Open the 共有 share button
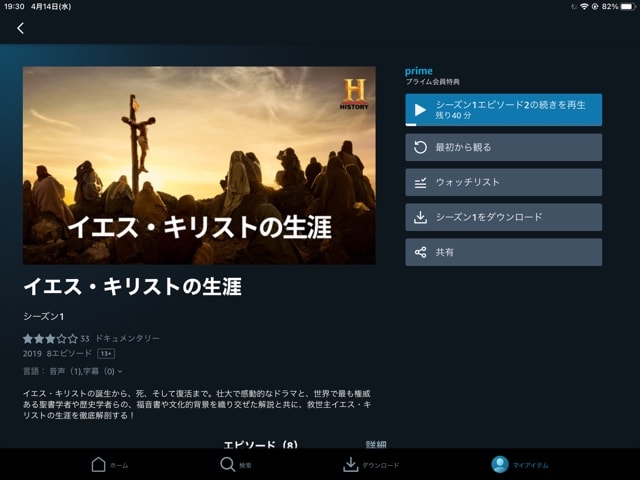Image resolution: width=640 pixels, height=480 pixels. 503,252
